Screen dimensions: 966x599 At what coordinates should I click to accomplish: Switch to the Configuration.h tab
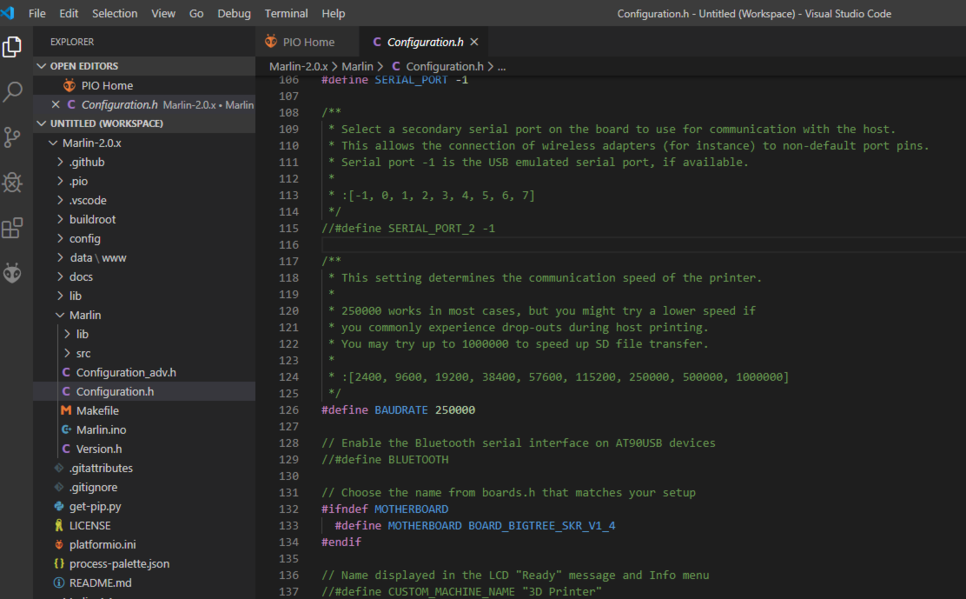tap(426, 42)
